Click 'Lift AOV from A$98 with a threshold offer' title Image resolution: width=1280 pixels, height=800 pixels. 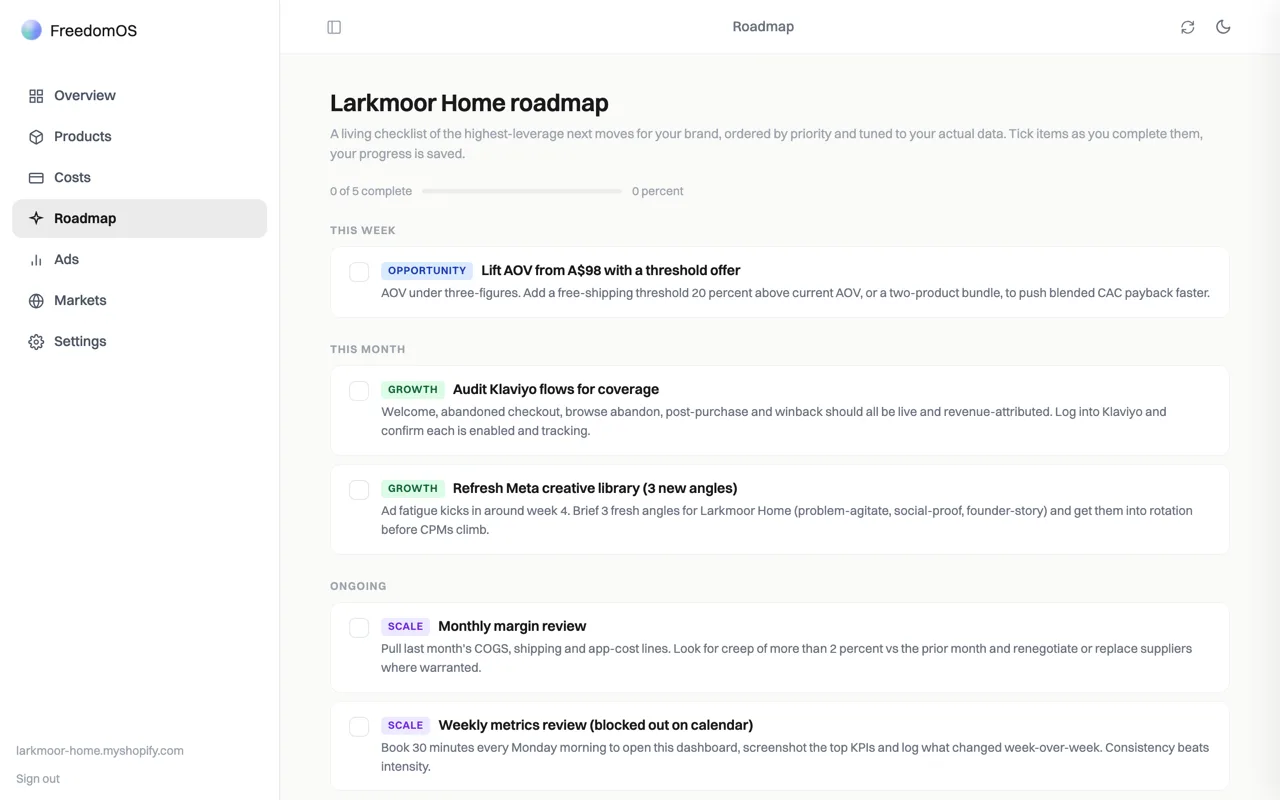pyautogui.click(x=611, y=271)
